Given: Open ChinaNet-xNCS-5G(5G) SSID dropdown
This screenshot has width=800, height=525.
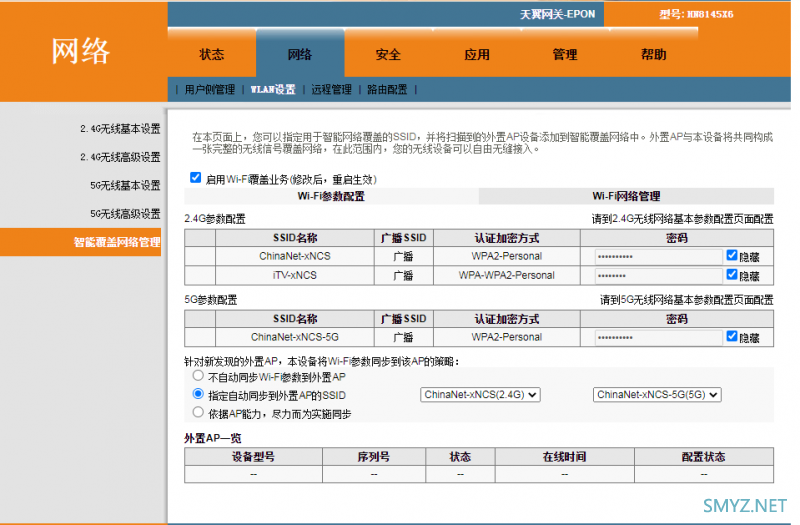Looking at the screenshot, I should [657, 395].
